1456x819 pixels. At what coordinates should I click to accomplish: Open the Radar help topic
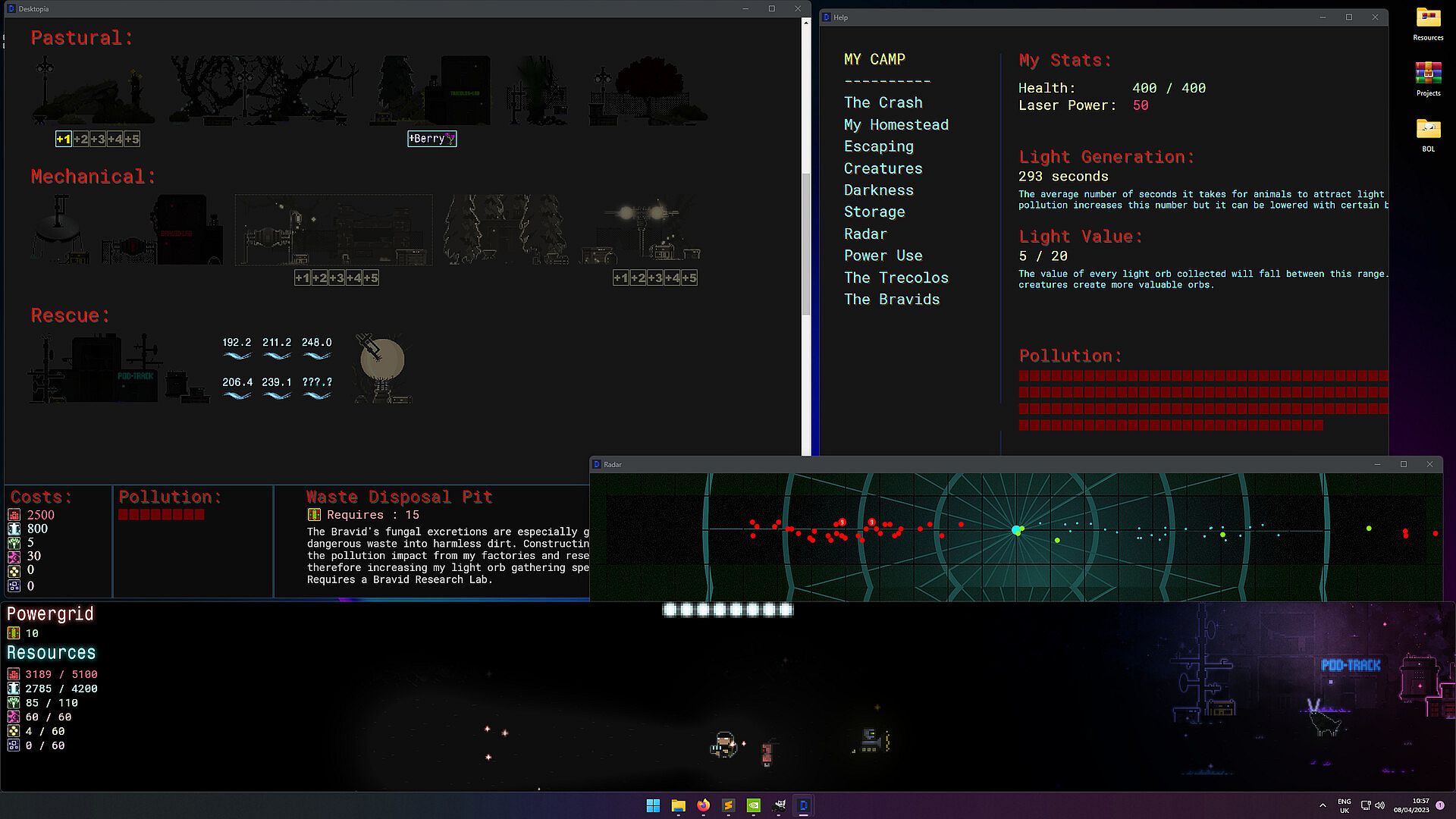[865, 234]
